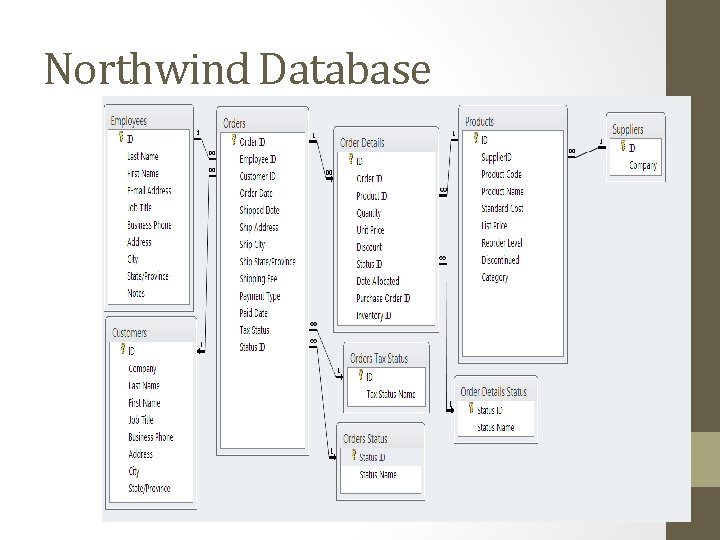Select Supplier ID in the Products table
This screenshot has height=540, width=720.
point(496,158)
